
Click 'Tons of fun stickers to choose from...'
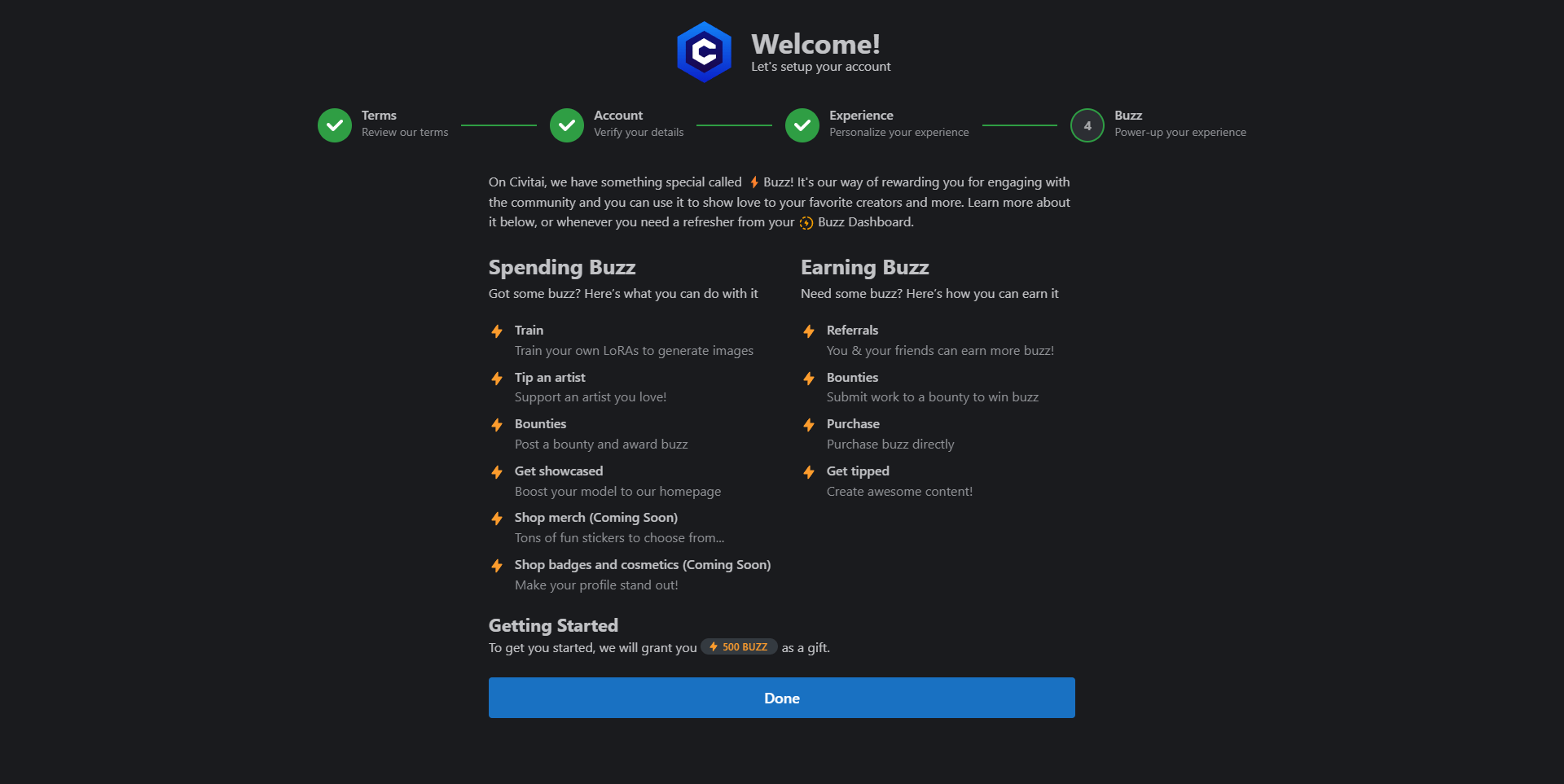(619, 538)
